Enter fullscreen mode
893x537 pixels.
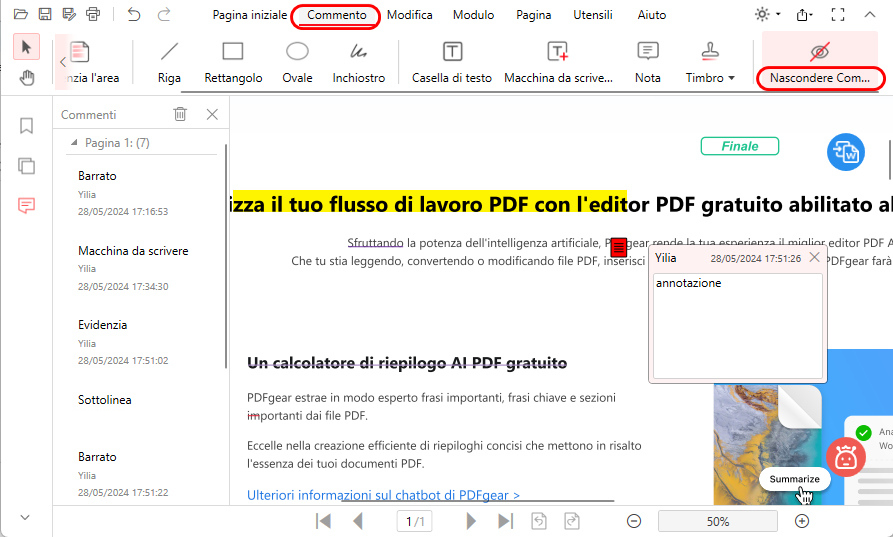(x=838, y=14)
